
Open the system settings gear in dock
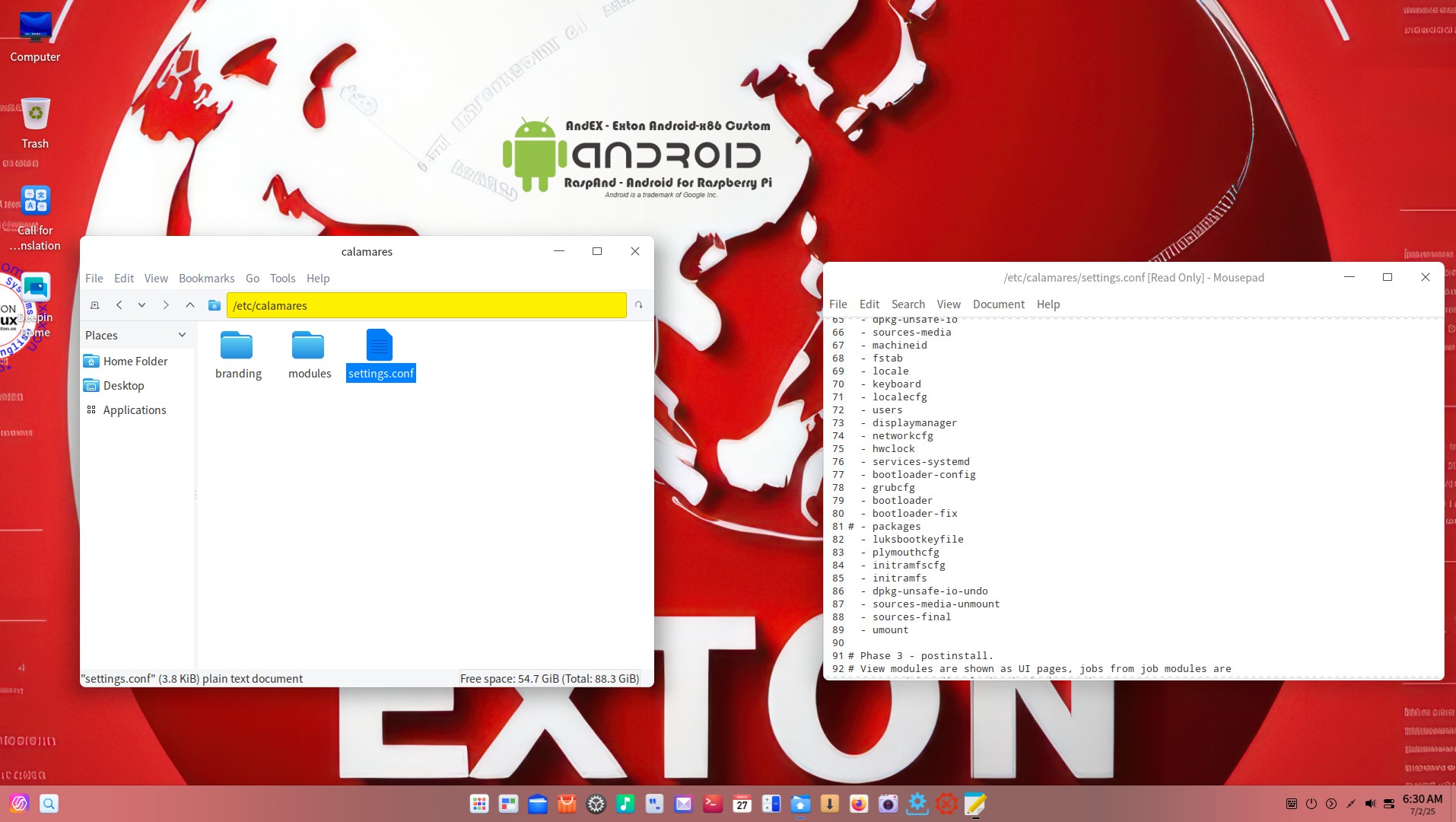pos(596,804)
